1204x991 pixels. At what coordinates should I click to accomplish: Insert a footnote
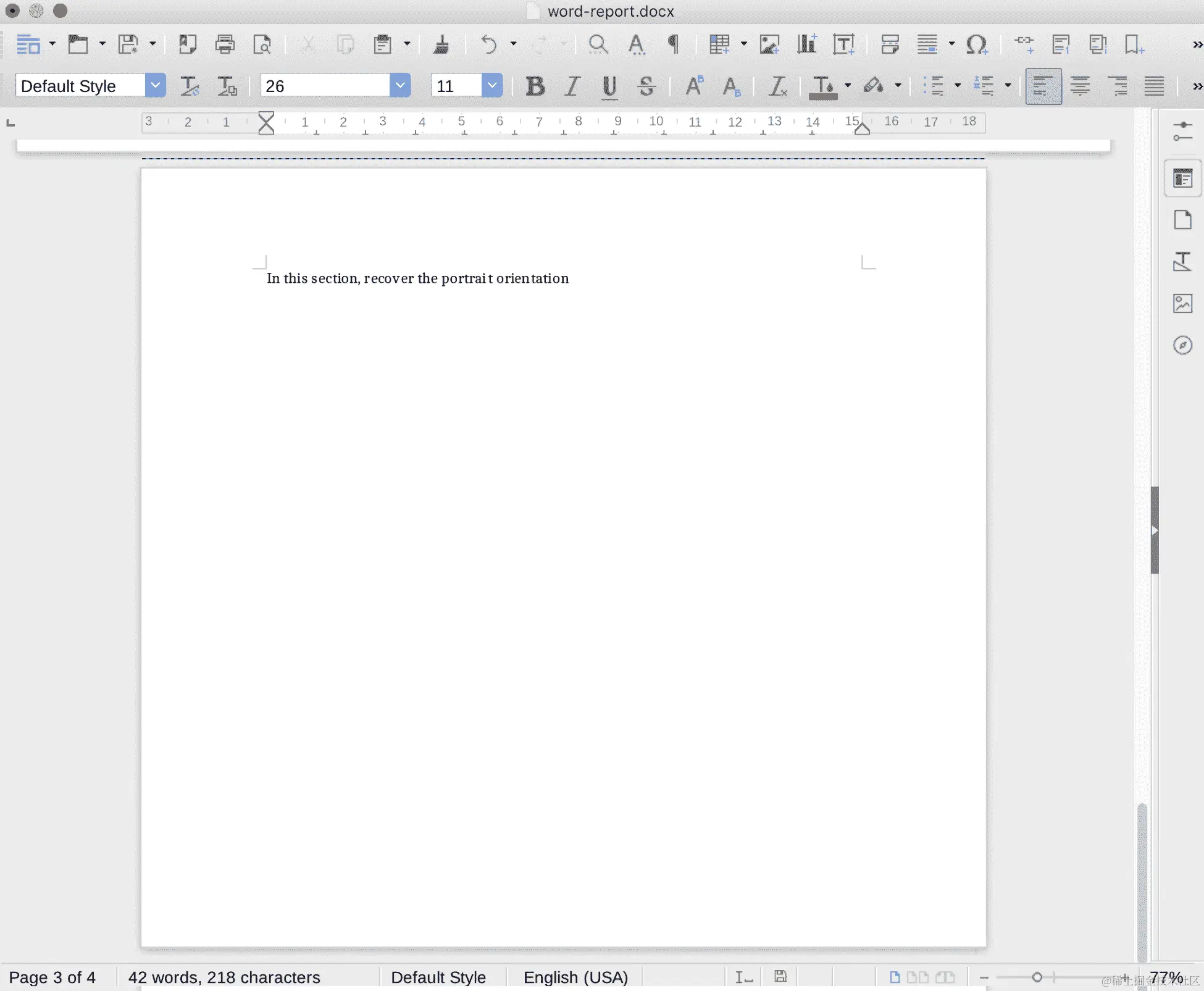(1061, 44)
